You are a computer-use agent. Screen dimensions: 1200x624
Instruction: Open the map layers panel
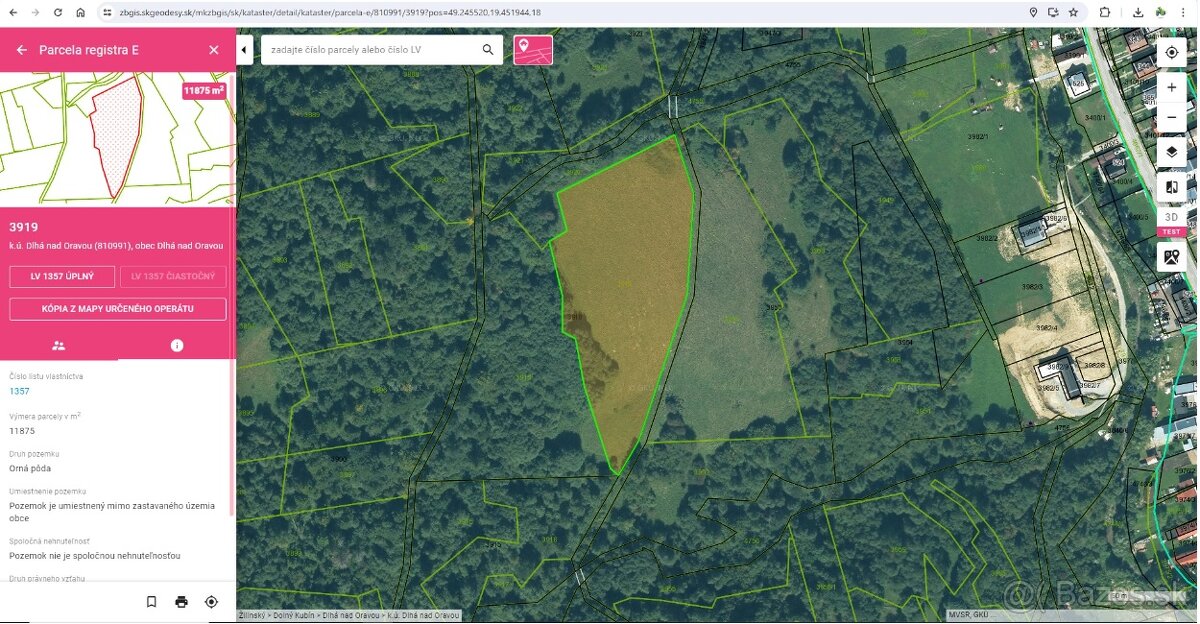(1171, 153)
